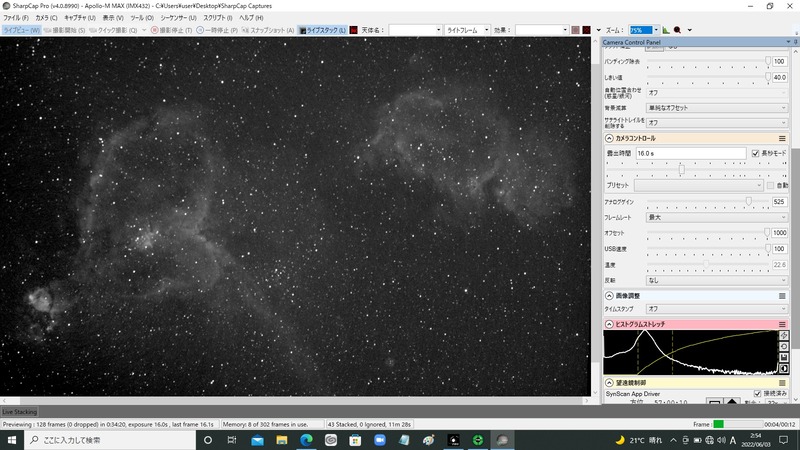Click the save stretch icon by histogram

784,358
